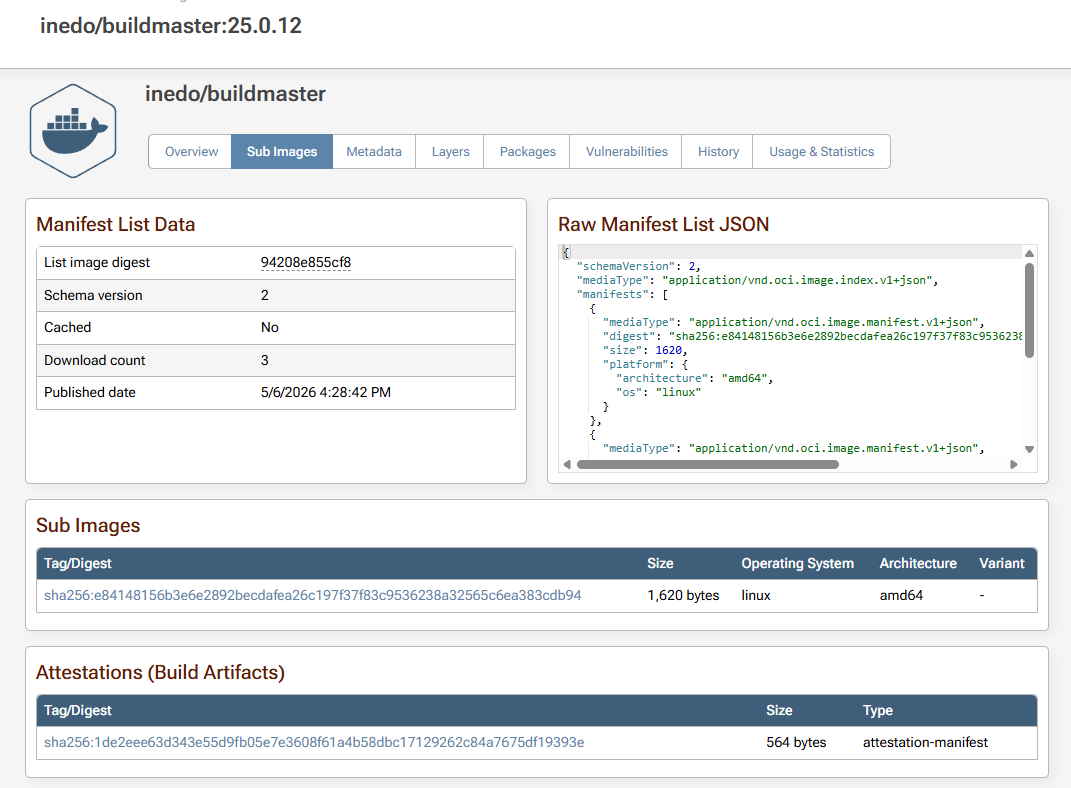The width and height of the screenshot is (1071, 788).
Task: Click the linux operating system cell
Action: [756, 595]
